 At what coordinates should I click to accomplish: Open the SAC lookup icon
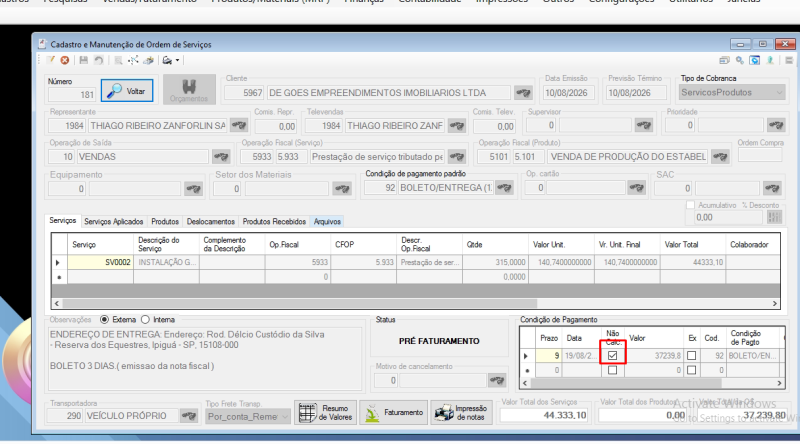coord(772,188)
